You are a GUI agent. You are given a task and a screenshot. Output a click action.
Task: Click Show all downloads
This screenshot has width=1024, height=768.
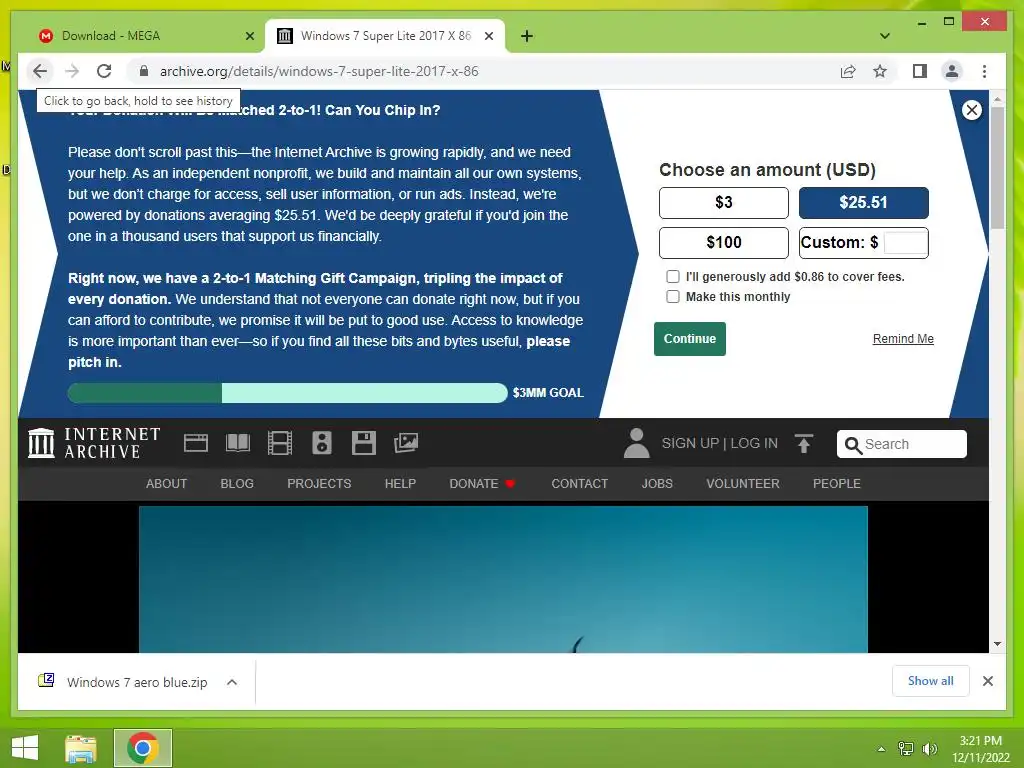pos(931,681)
